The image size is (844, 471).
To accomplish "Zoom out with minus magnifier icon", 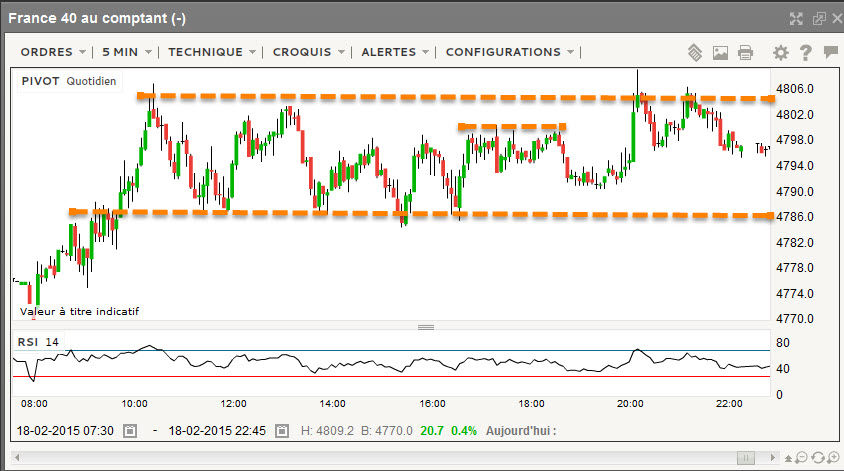I will click(x=801, y=458).
